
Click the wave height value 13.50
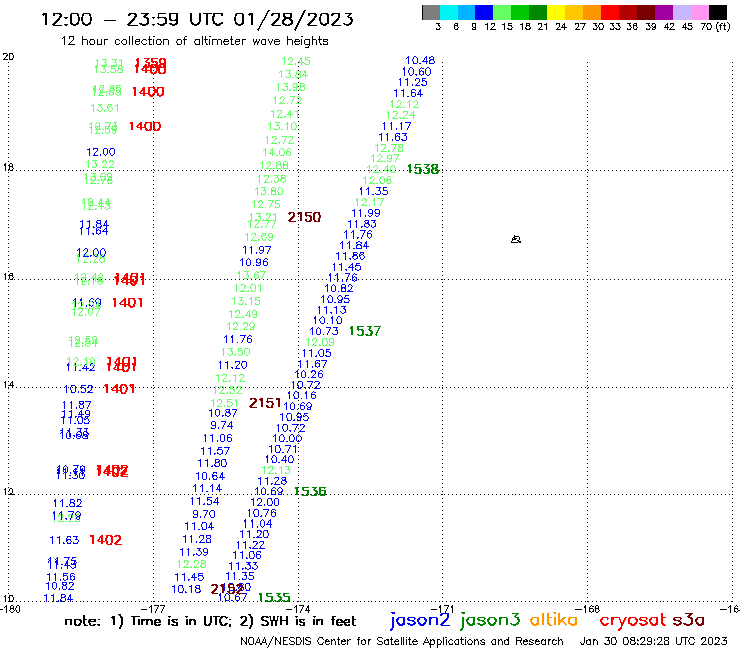tap(235, 352)
